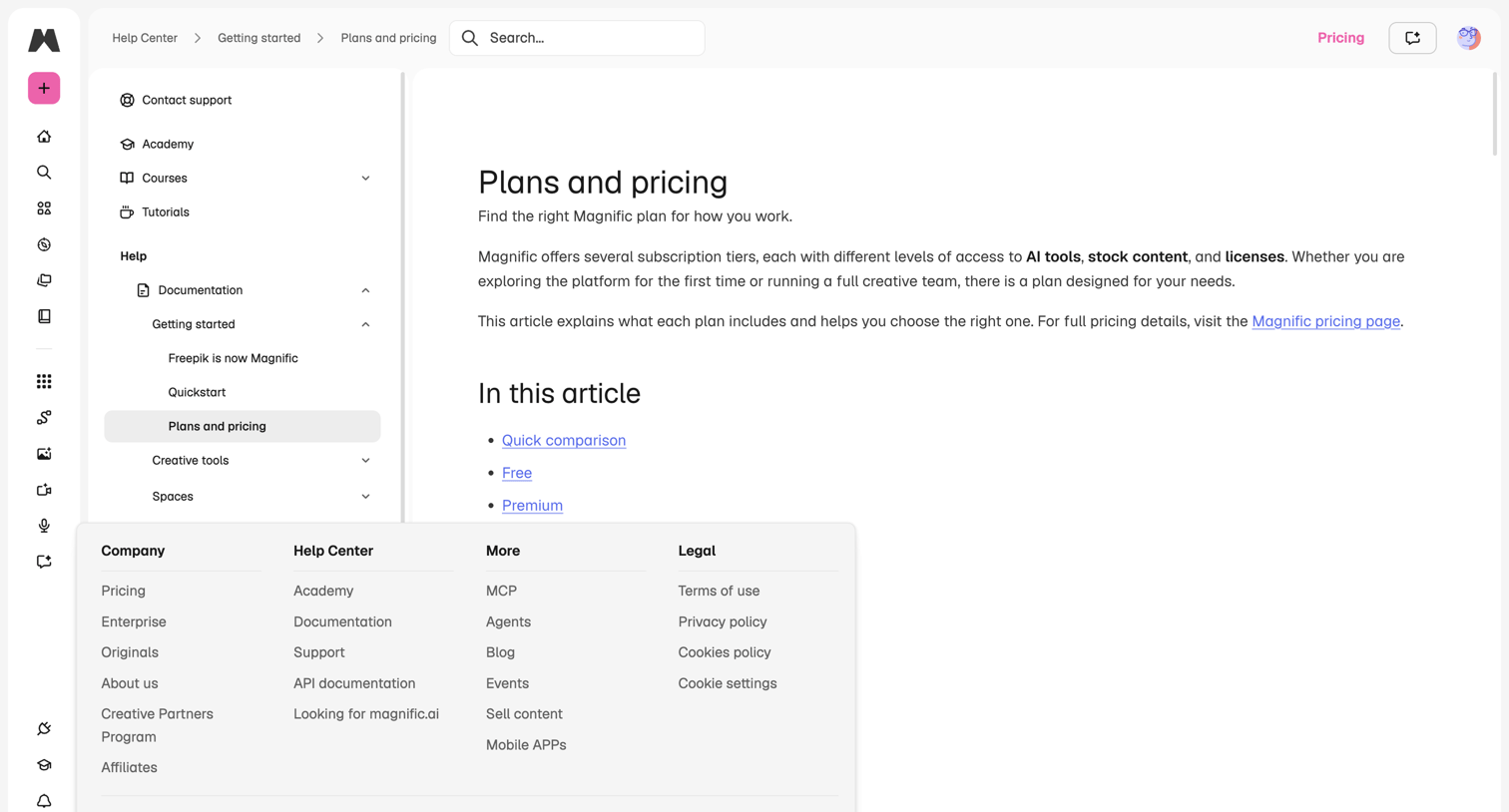Open the shapes grid icon in the left rail
The image size is (1509, 812).
click(44, 208)
